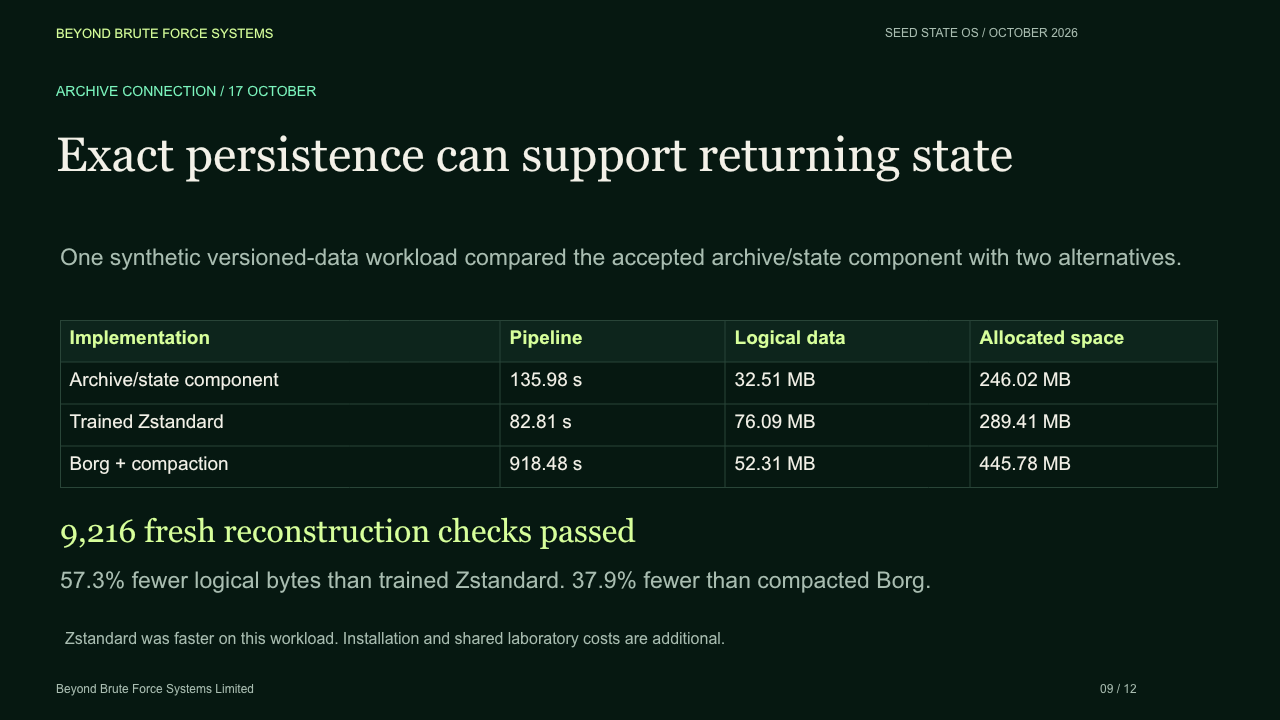Click "ARCHIVE CONNECTION / 17 OCTOBER" kicker text
The width and height of the screenshot is (1280, 720).
click(186, 91)
